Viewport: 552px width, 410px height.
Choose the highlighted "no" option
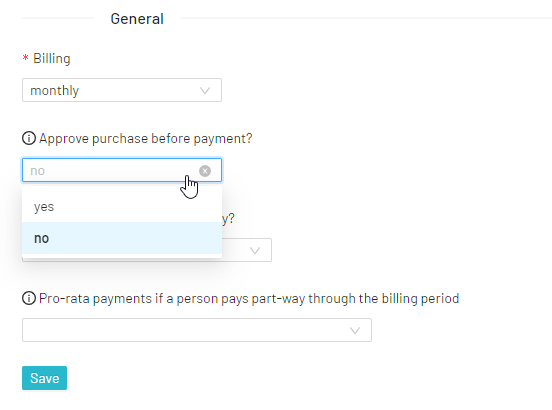coord(122,238)
